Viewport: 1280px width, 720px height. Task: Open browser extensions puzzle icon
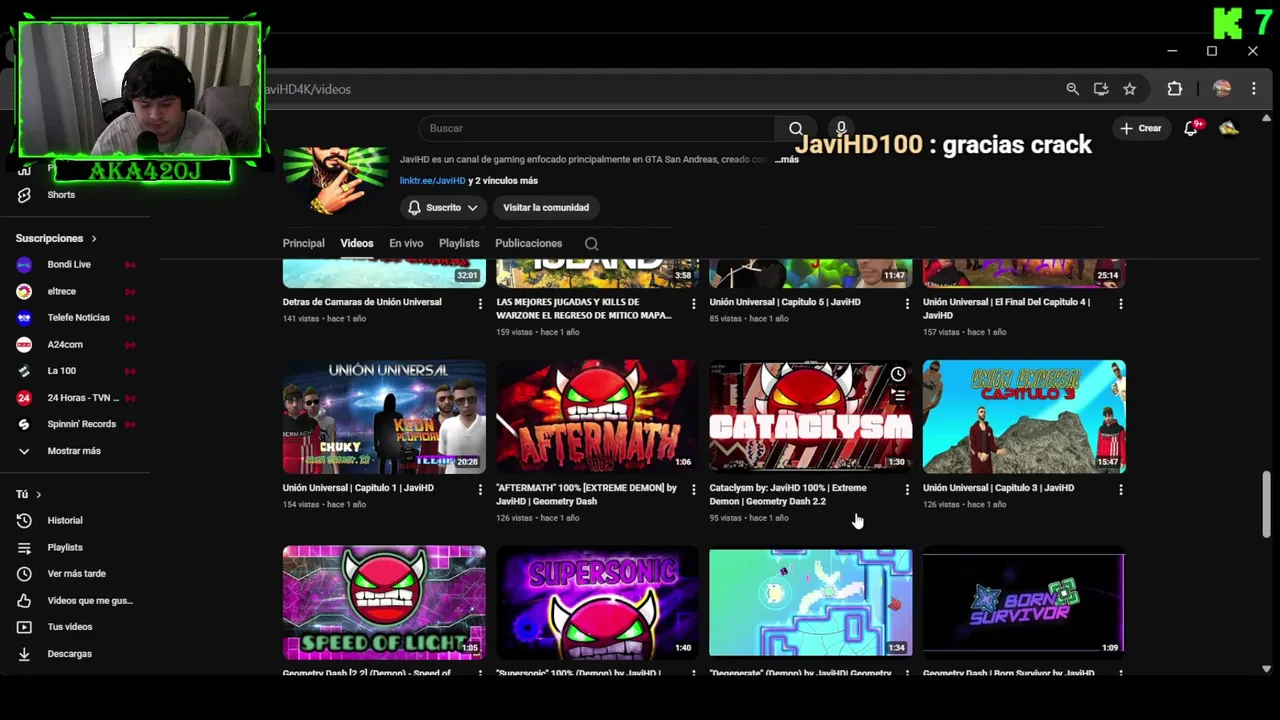[1175, 89]
